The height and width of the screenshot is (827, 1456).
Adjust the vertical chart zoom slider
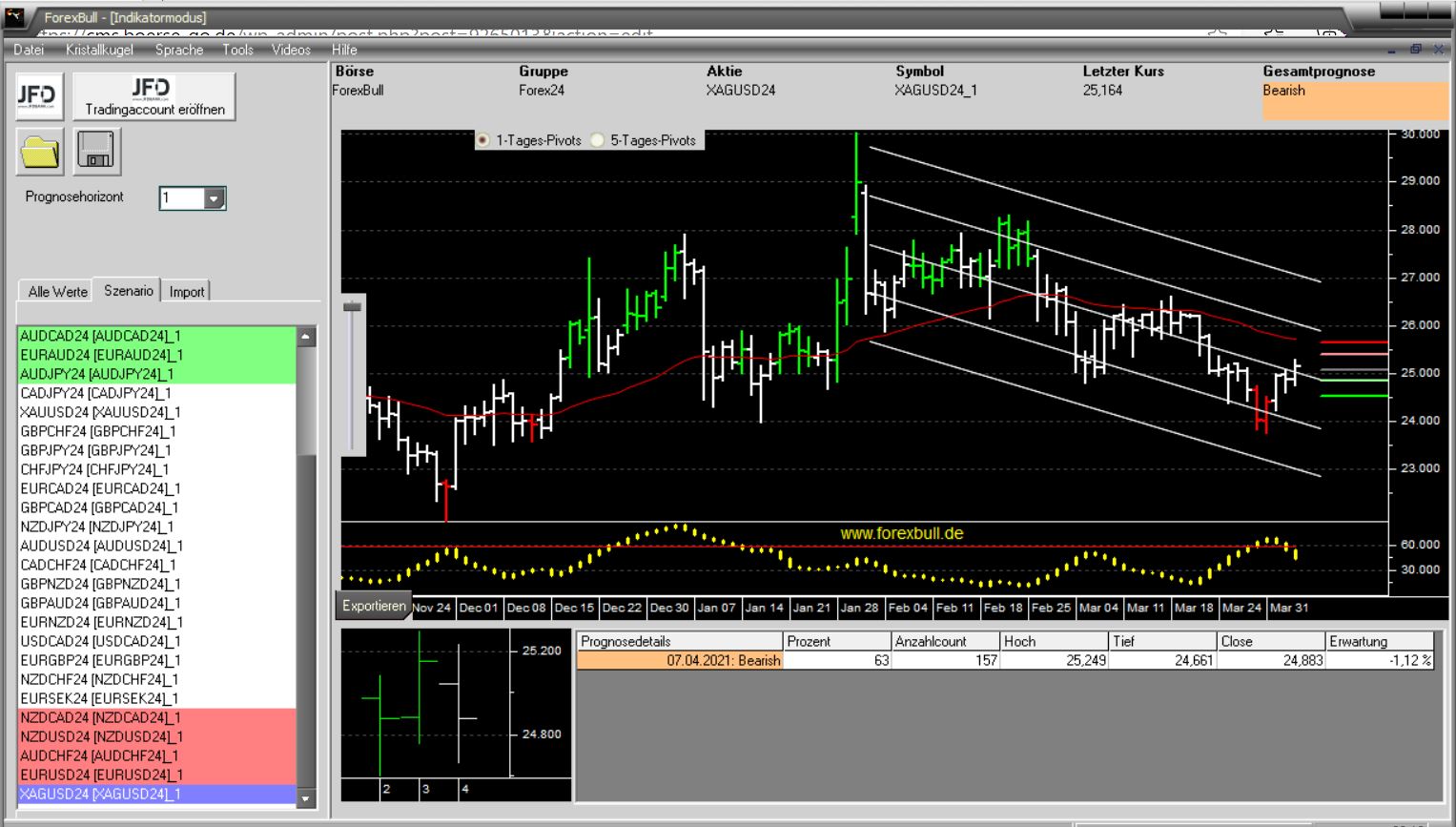(352, 306)
